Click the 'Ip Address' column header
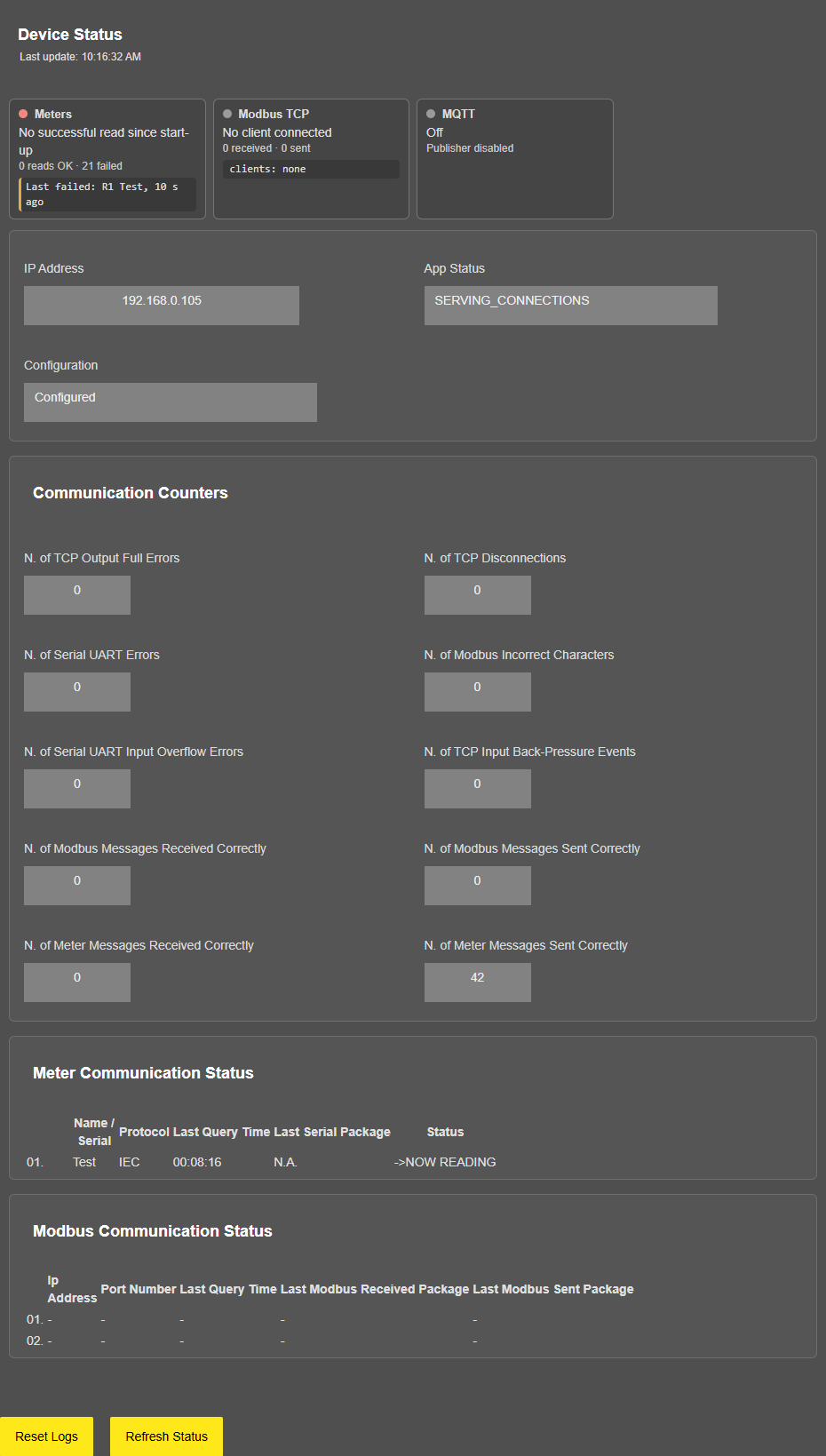This screenshot has width=826, height=1456. tap(72, 1289)
